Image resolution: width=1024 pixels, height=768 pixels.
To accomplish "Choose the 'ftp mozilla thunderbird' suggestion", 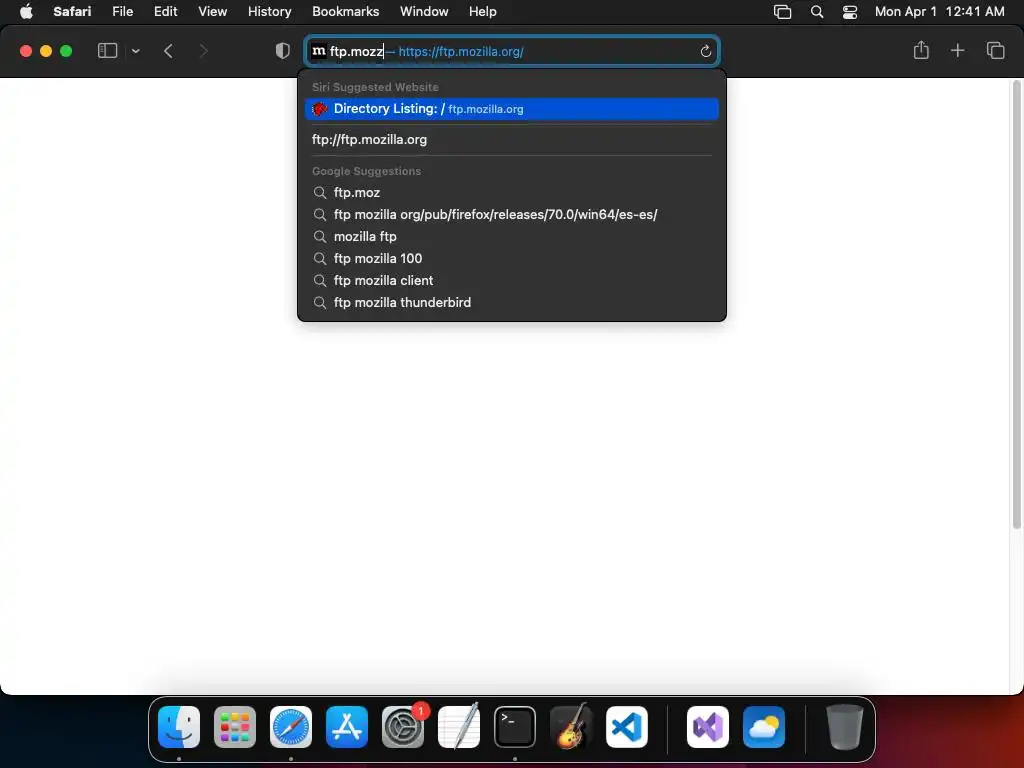I will 511,302.
